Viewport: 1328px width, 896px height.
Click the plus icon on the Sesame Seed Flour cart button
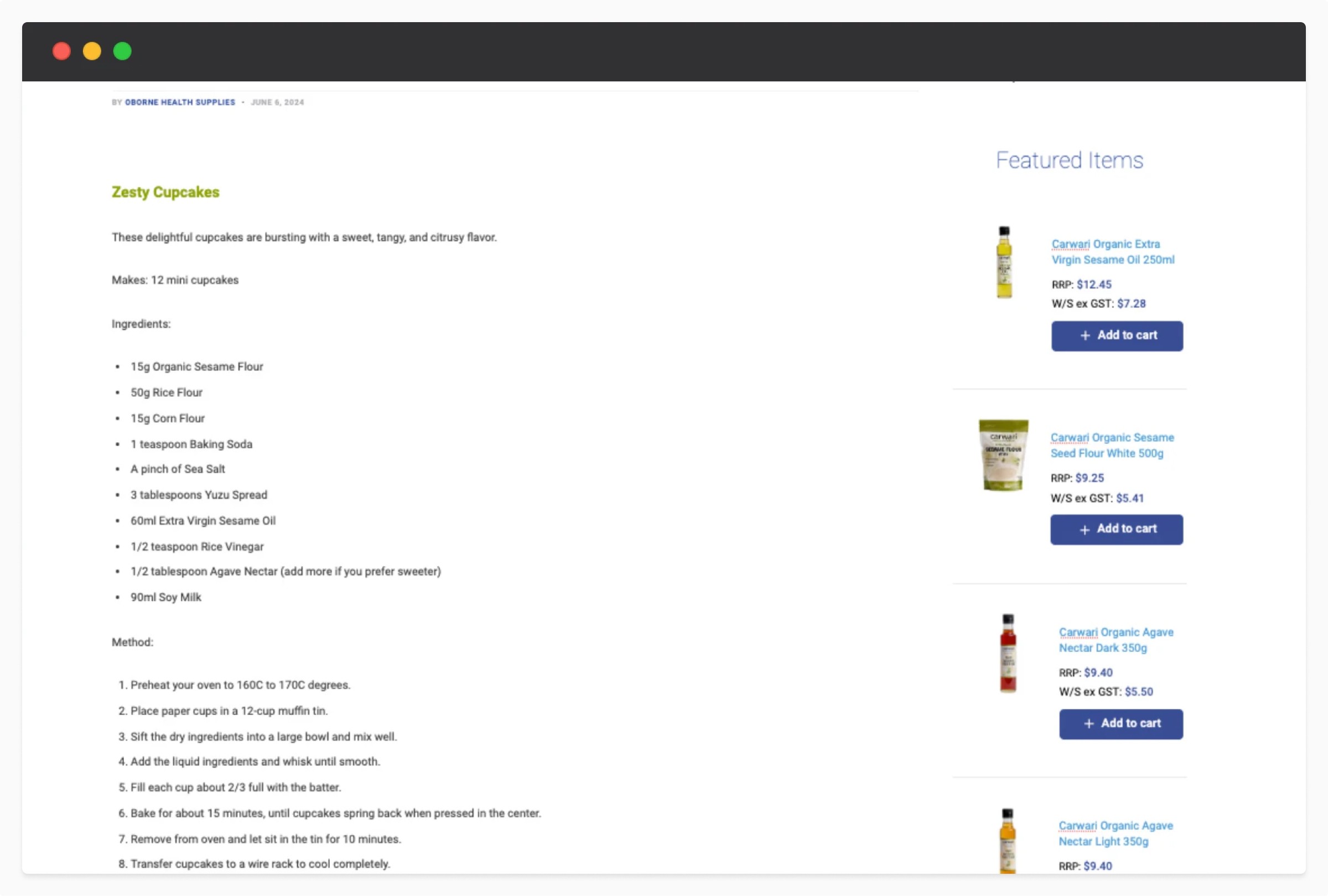pos(1084,530)
